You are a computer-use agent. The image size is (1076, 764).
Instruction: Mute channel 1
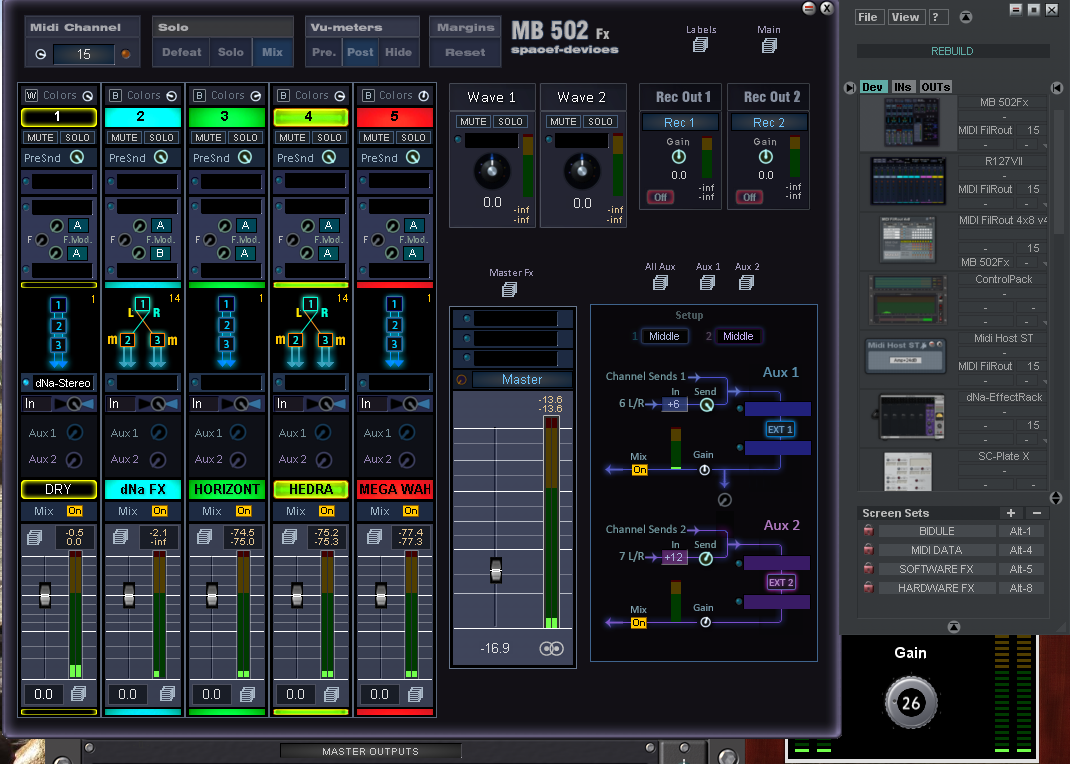click(x=40, y=137)
